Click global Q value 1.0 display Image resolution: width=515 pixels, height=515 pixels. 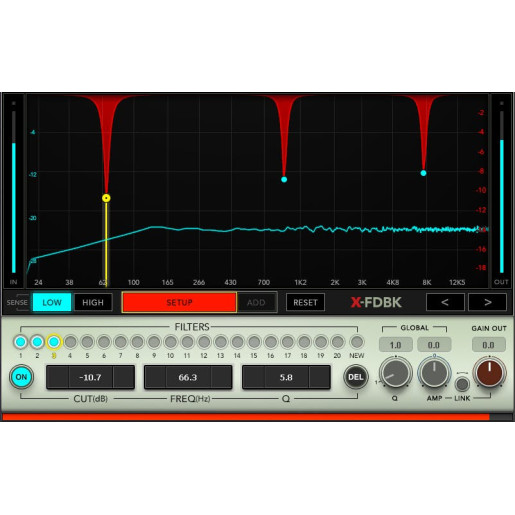396,345
